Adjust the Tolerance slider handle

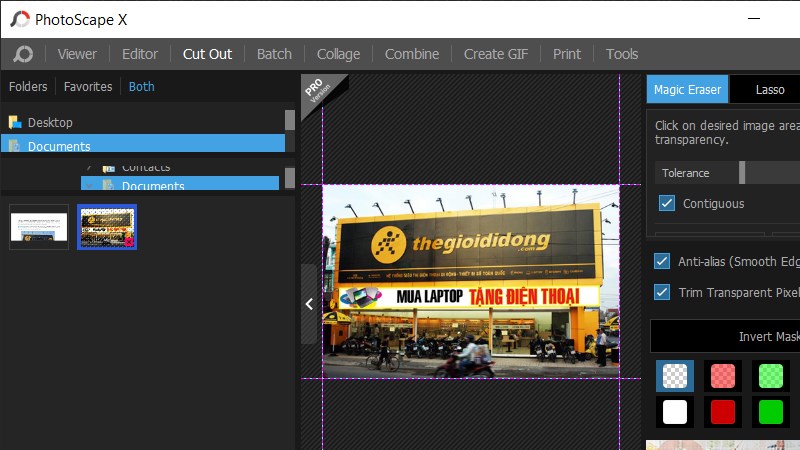point(742,173)
